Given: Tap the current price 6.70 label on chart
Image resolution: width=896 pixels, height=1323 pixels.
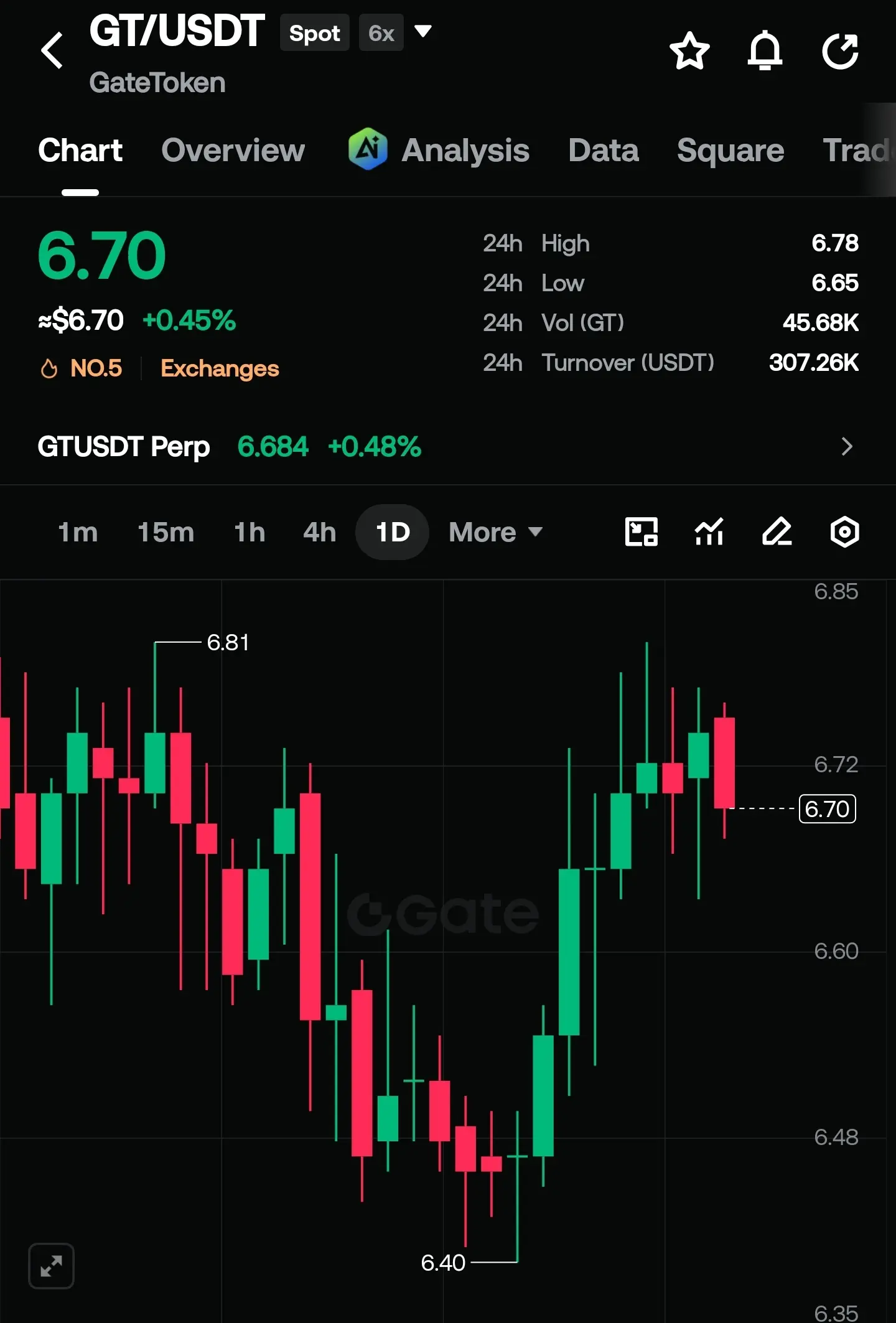Looking at the screenshot, I should click(827, 809).
